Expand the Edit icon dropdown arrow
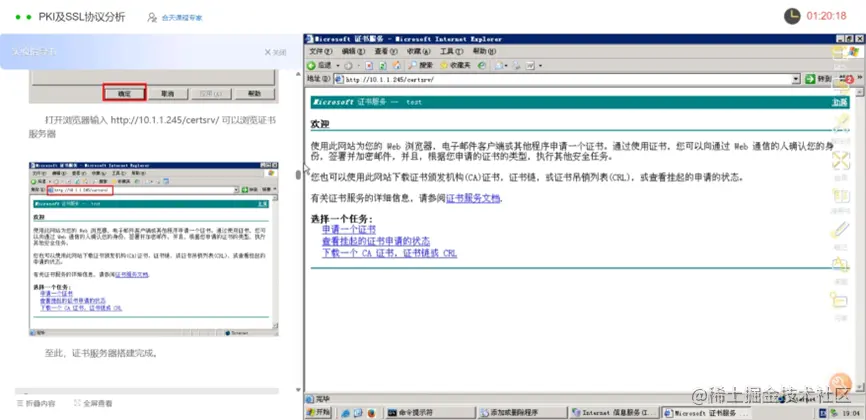The width and height of the screenshot is (866, 420). (x=540, y=65)
